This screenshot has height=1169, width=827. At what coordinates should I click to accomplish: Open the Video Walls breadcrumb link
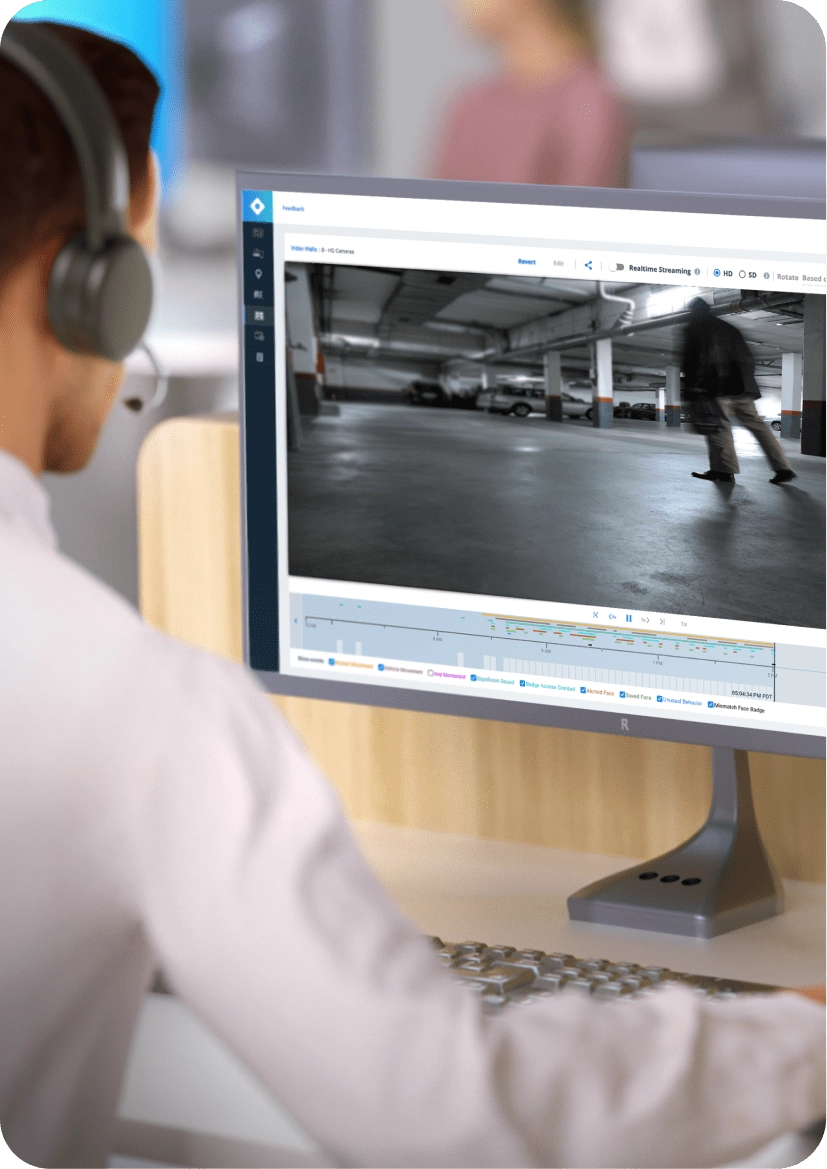click(x=304, y=248)
